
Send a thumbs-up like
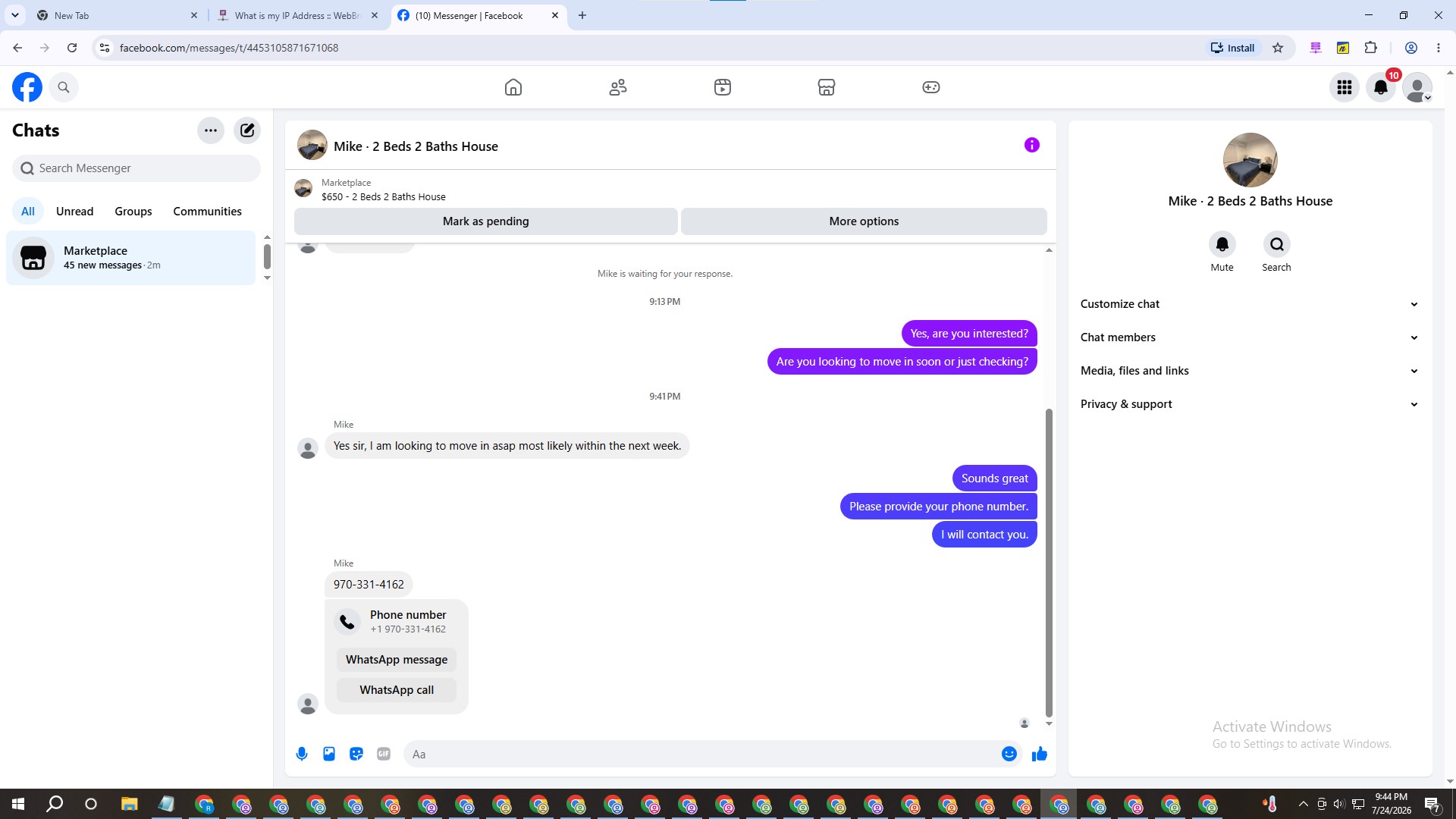[1040, 754]
